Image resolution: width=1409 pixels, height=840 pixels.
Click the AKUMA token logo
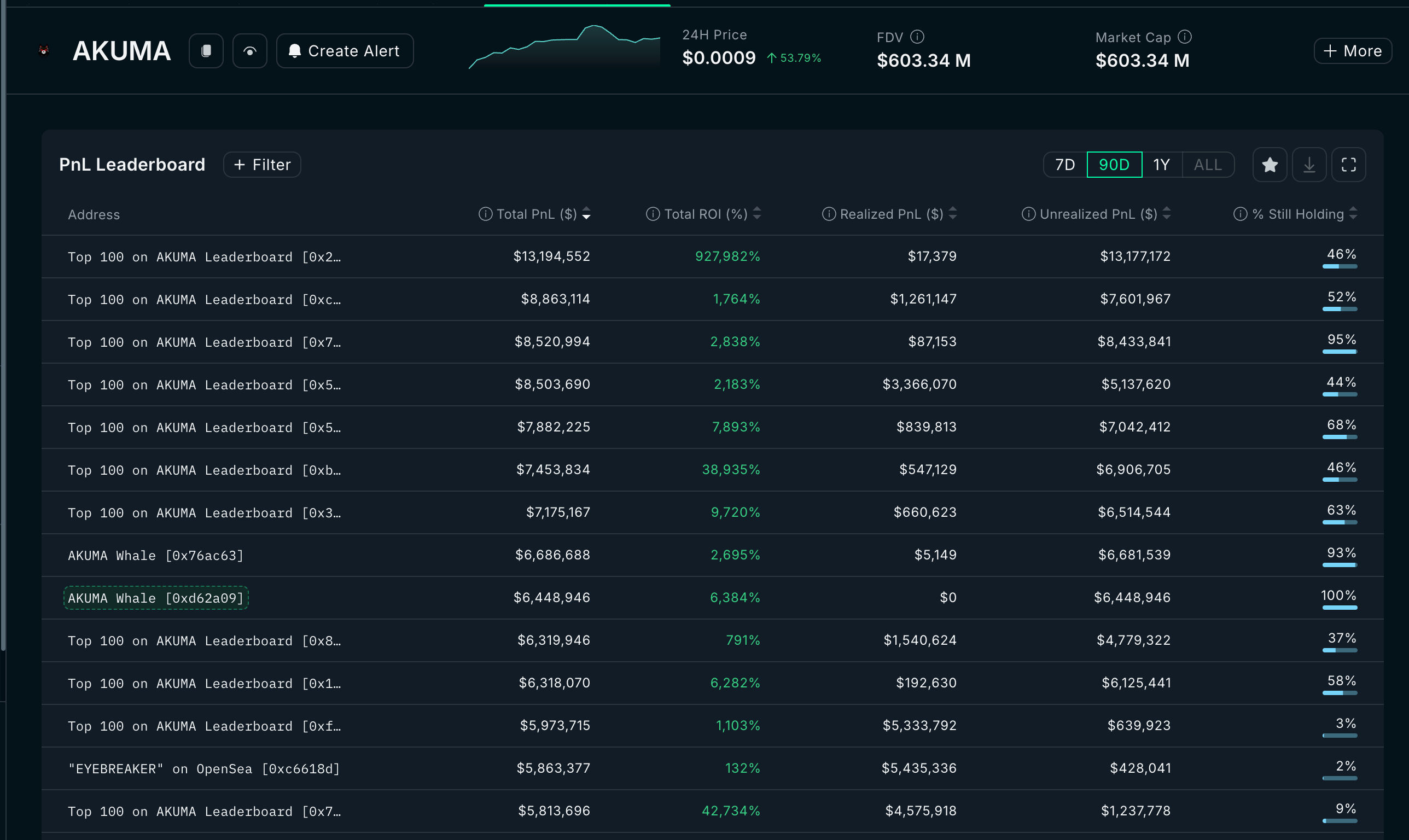(x=44, y=51)
